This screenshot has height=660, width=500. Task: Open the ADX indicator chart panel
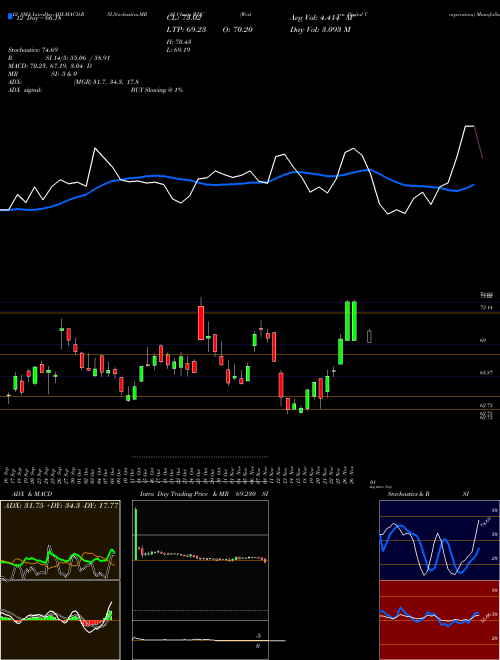click(x=60, y=540)
